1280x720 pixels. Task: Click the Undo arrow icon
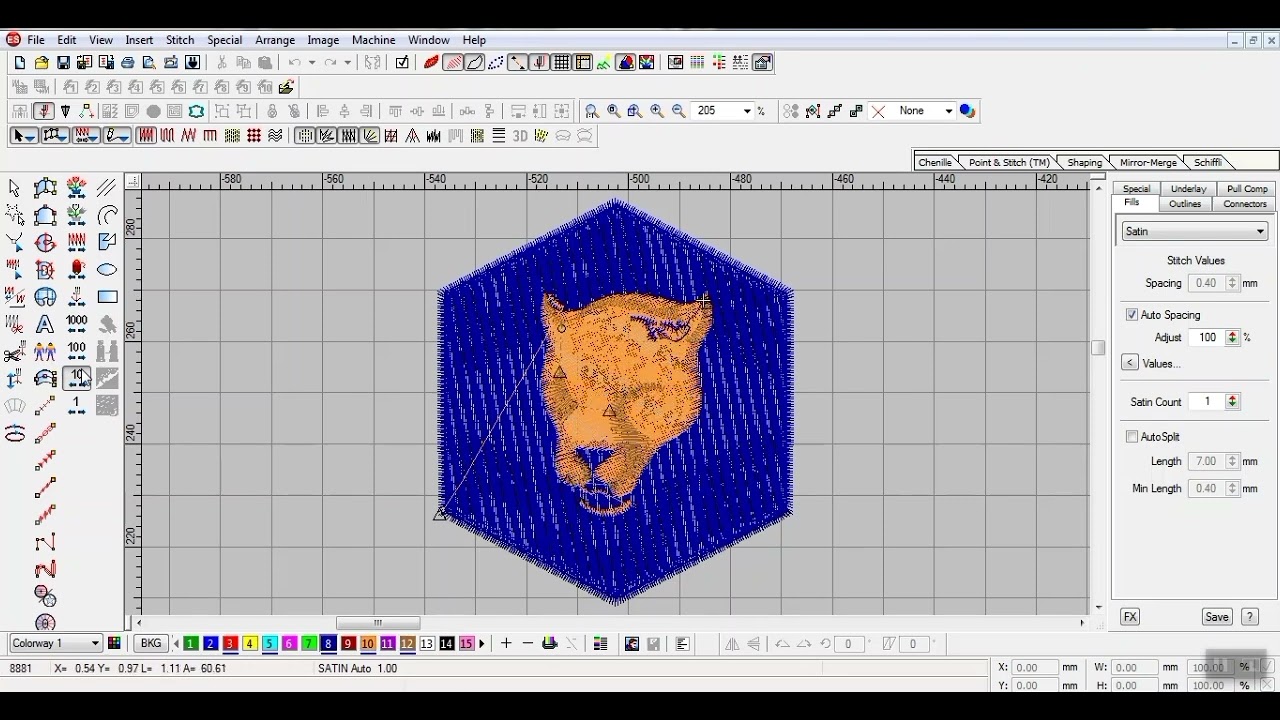click(x=295, y=62)
